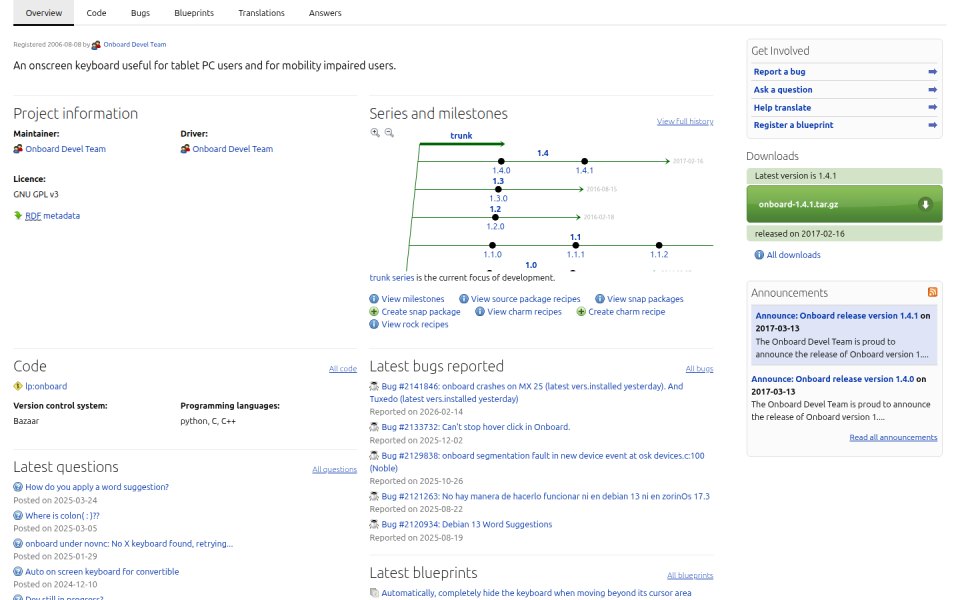
Task: Open the All bugs link
Action: coord(699,369)
